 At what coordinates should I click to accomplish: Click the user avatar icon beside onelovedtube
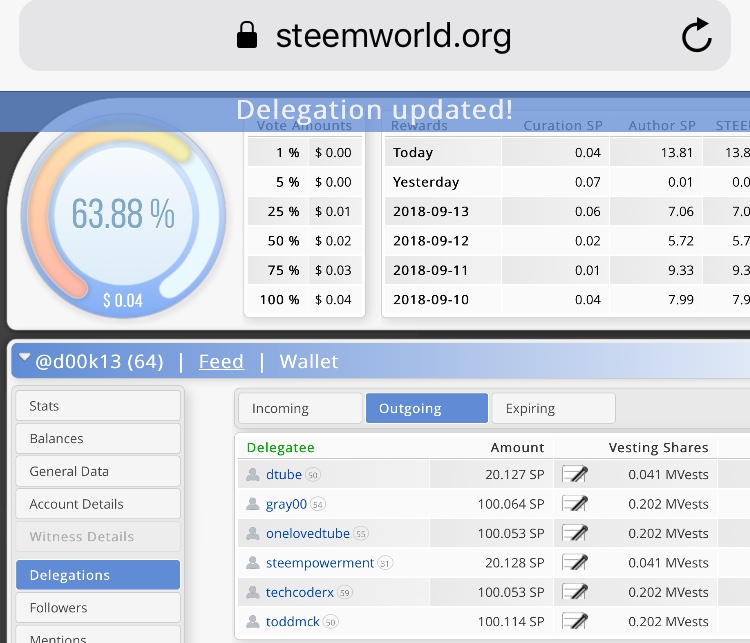[253, 533]
